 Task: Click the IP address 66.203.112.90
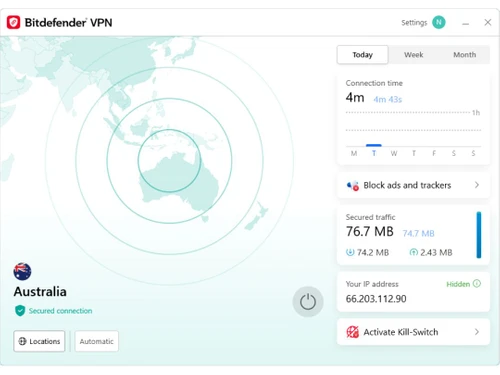(x=376, y=299)
